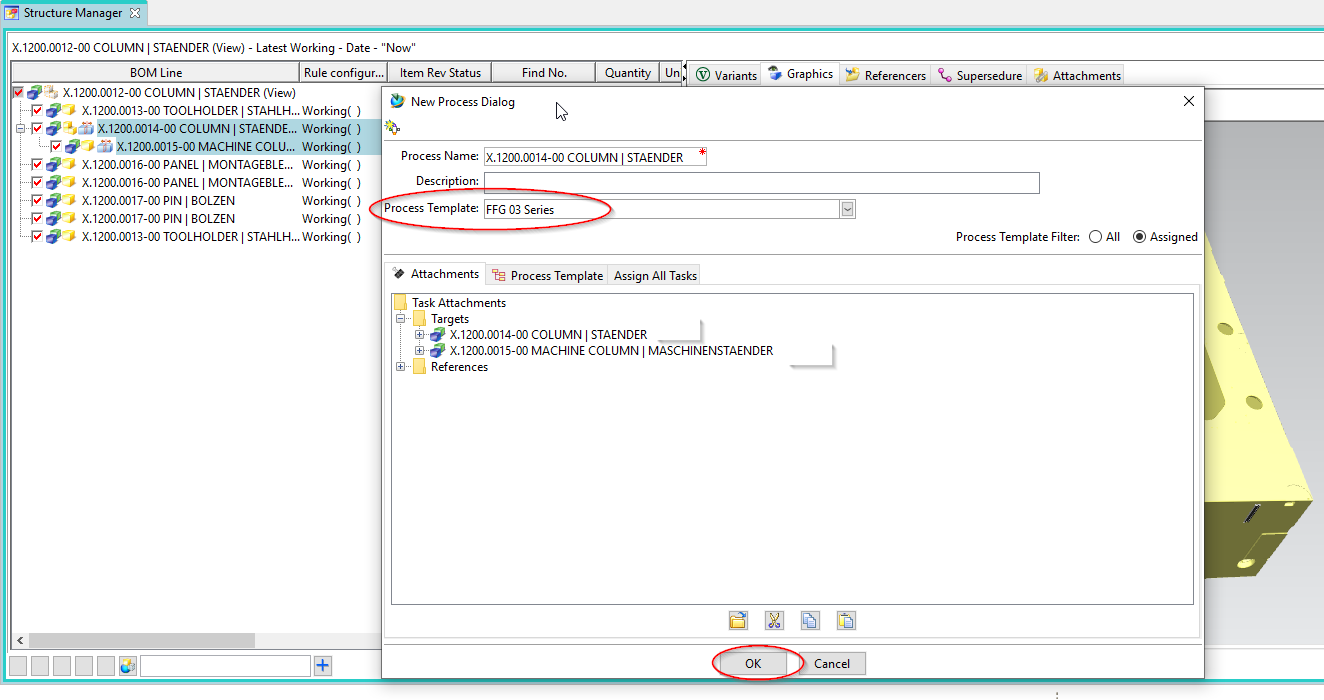Collapse the Targets folder node
The height and width of the screenshot is (700, 1324).
(x=401, y=319)
